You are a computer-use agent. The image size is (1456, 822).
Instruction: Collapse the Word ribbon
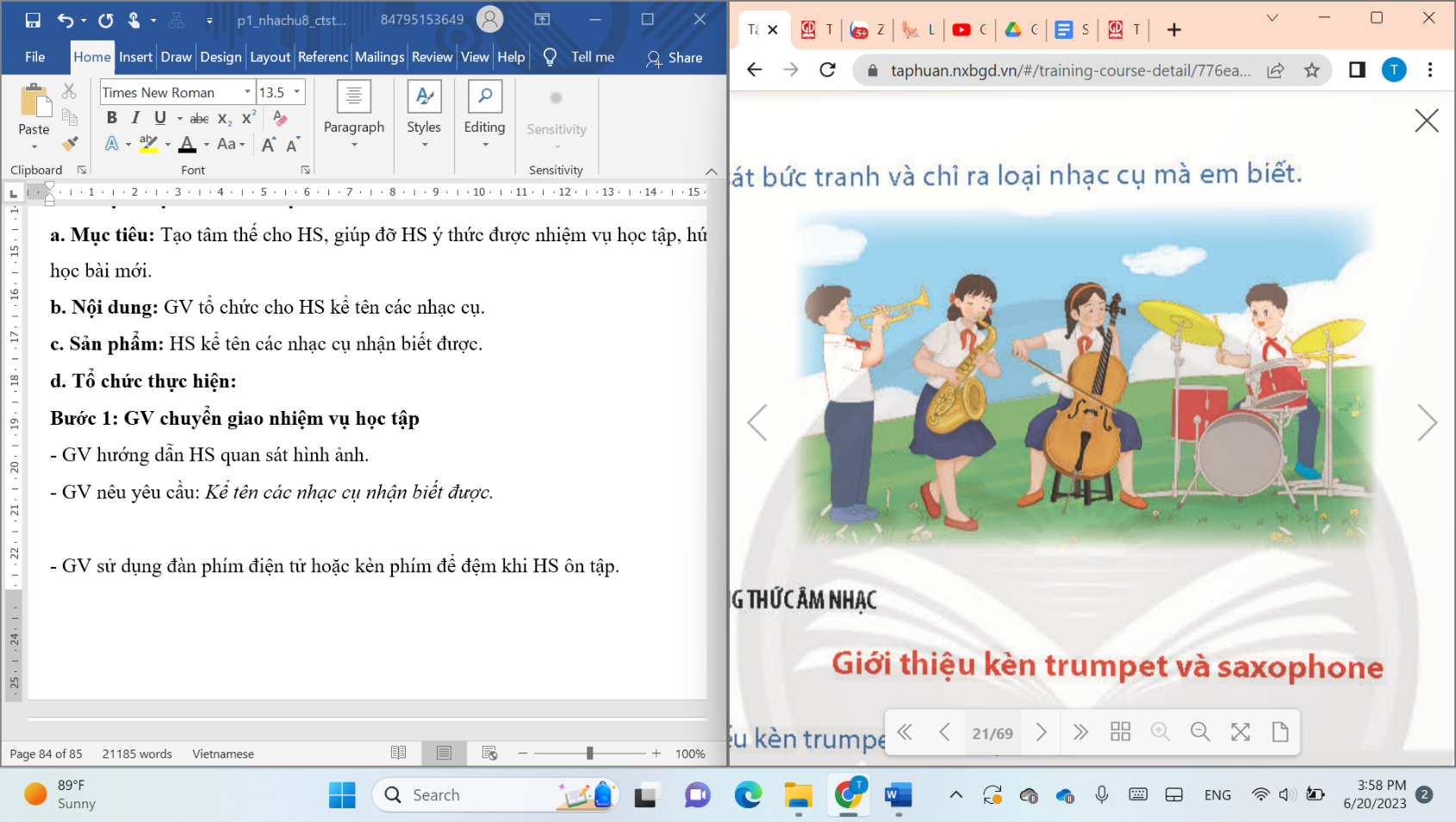point(711,171)
